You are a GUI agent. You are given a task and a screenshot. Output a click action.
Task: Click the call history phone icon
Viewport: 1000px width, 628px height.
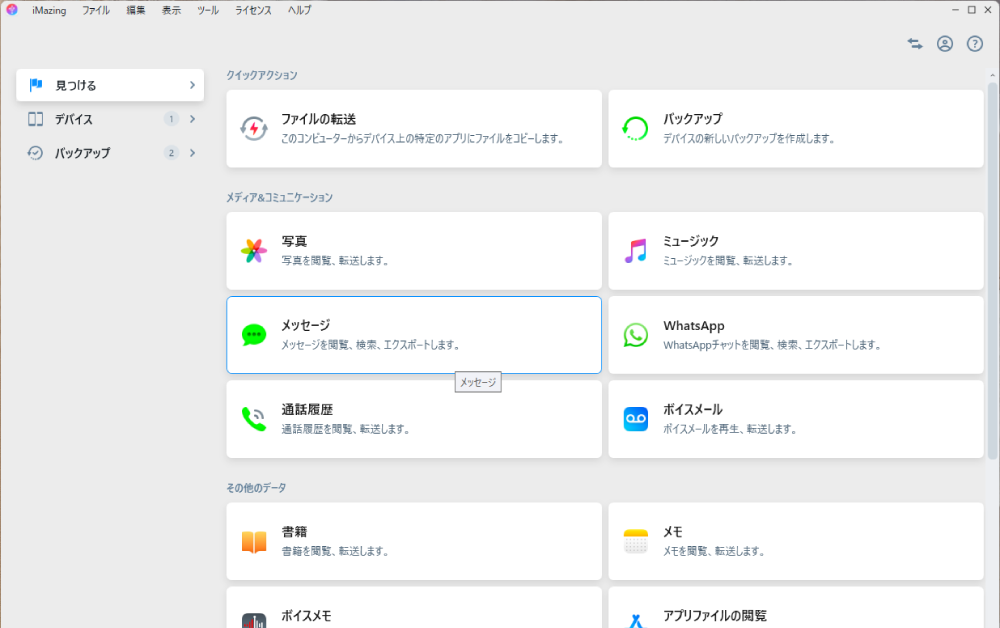click(x=254, y=419)
